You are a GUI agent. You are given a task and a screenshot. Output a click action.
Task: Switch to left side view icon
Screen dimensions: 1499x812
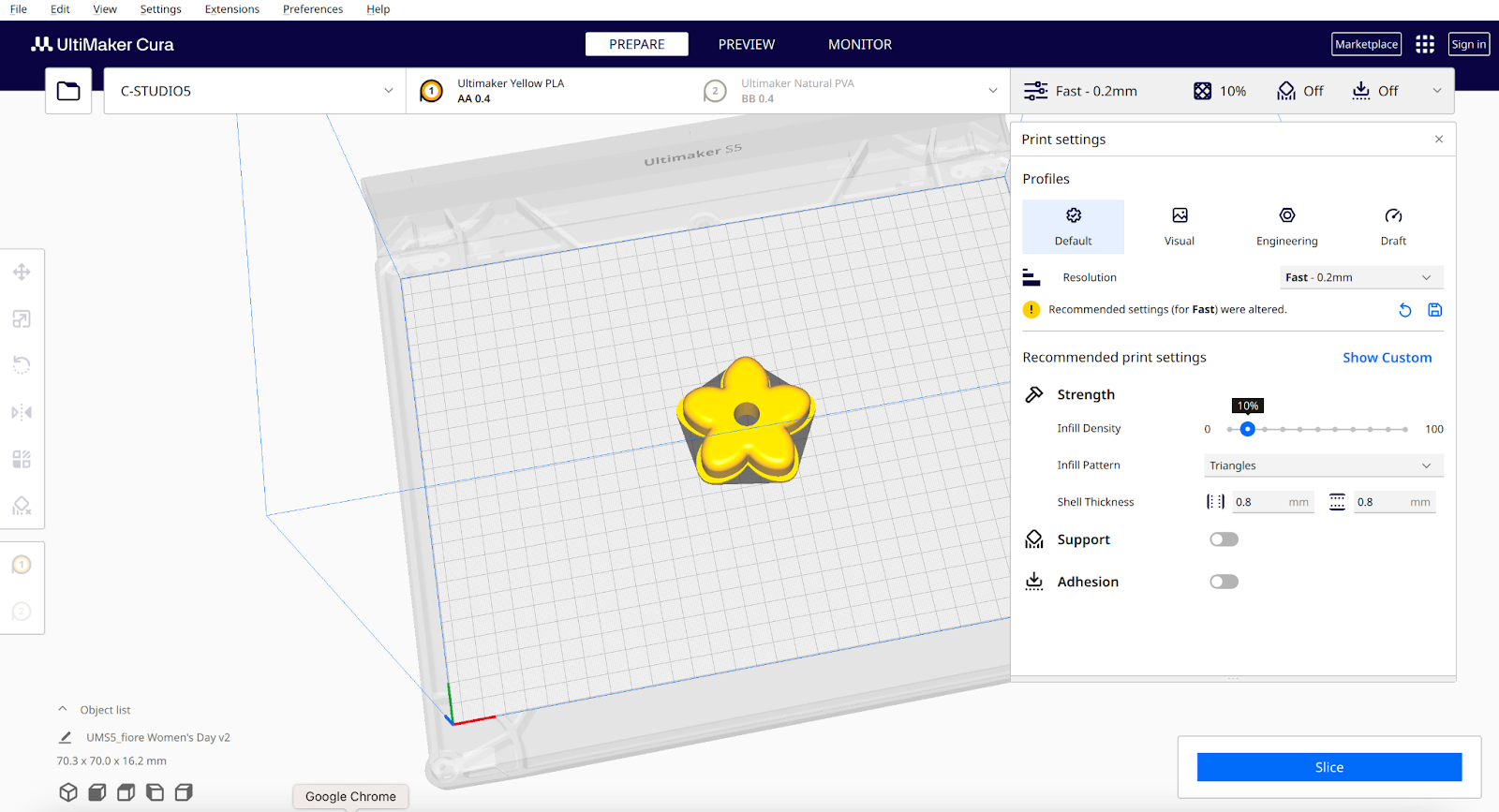[156, 792]
